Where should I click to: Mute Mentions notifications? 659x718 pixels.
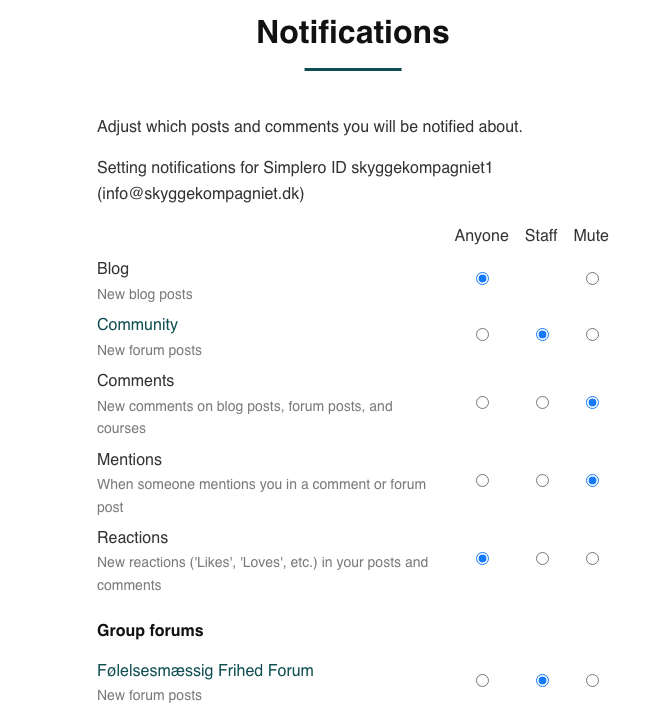(592, 481)
